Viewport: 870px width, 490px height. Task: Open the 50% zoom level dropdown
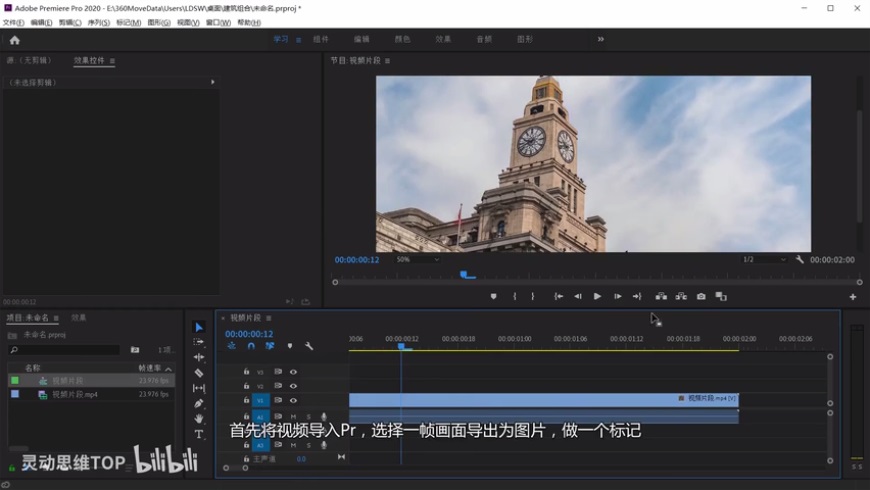coord(417,259)
